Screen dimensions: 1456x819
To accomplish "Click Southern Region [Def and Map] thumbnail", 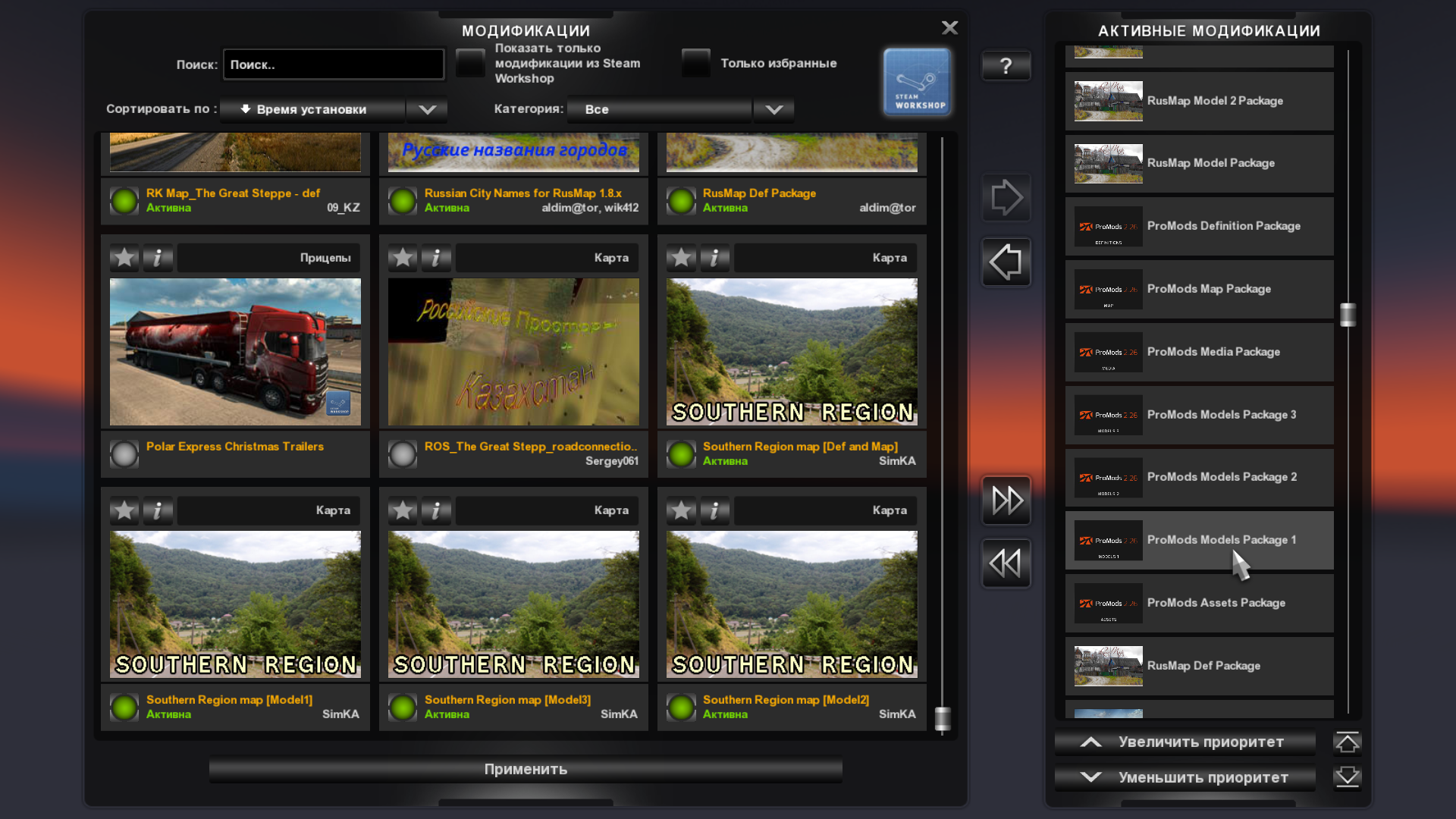I will pos(792,352).
